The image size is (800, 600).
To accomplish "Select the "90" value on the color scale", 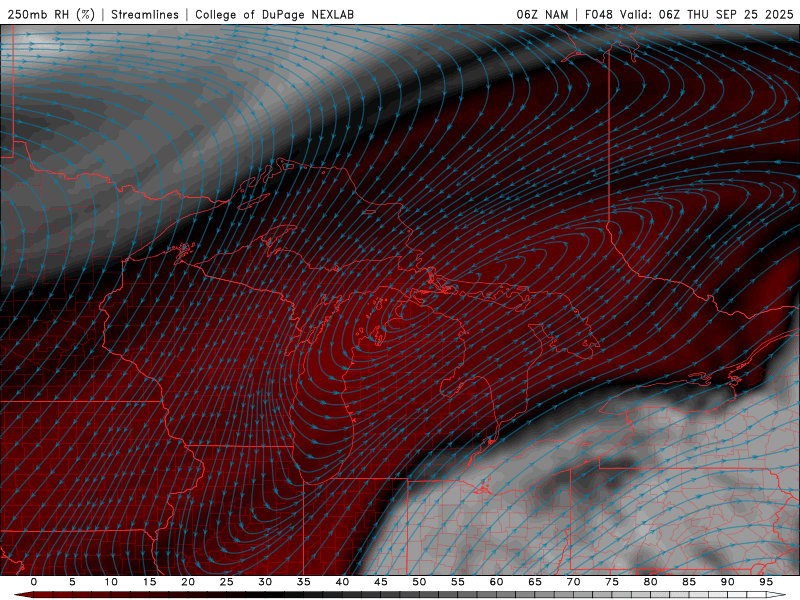I will [727, 582].
